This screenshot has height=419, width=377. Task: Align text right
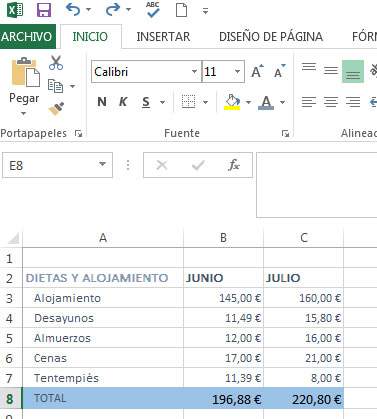353,102
